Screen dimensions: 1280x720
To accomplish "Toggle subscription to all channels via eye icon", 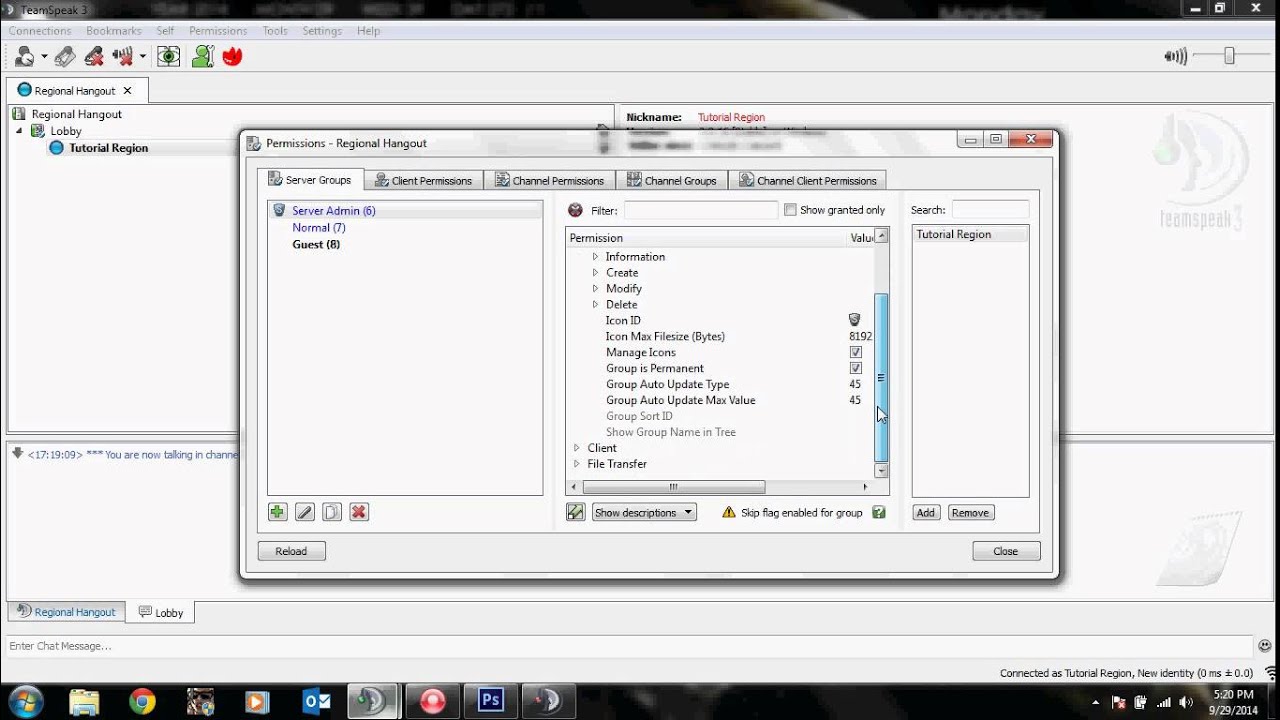I will click(x=168, y=55).
